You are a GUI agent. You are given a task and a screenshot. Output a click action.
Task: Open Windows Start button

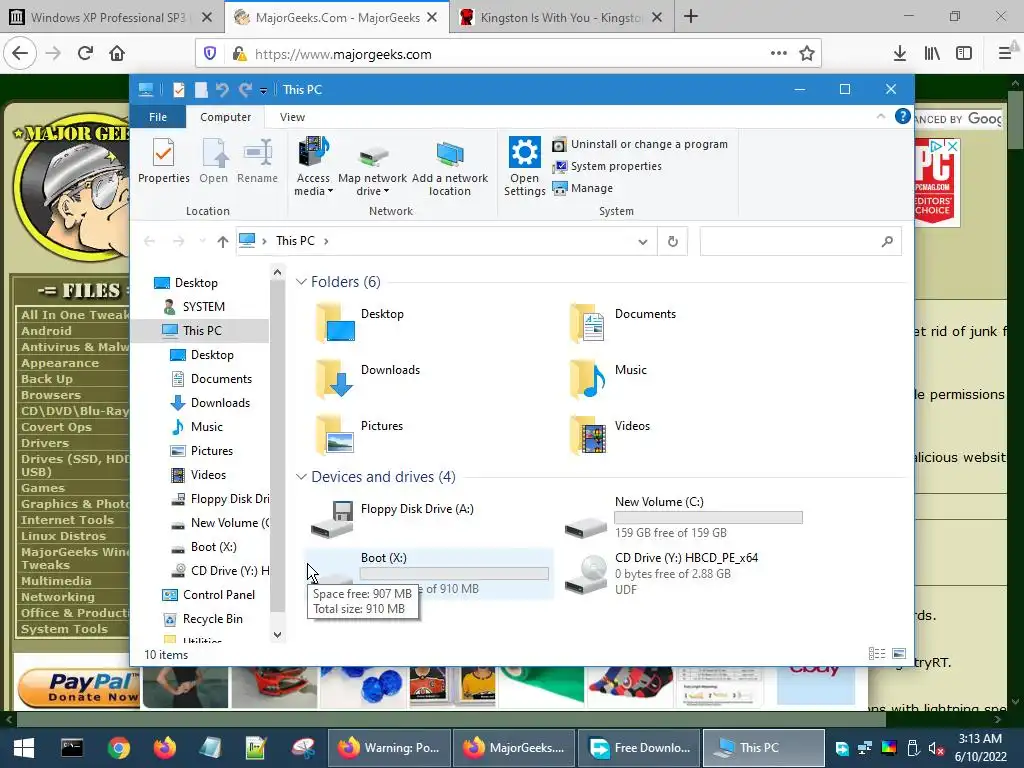tap(24, 748)
